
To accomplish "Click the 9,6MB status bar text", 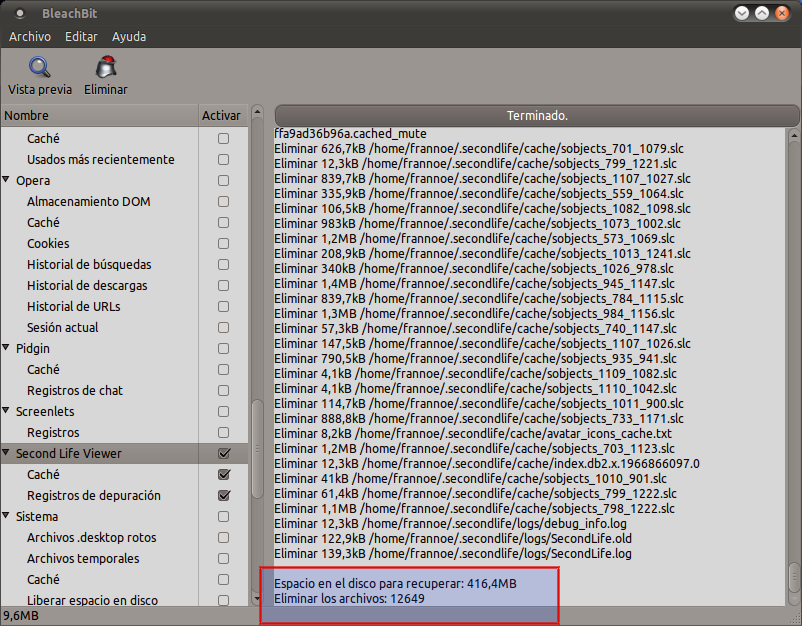I will pos(21,616).
